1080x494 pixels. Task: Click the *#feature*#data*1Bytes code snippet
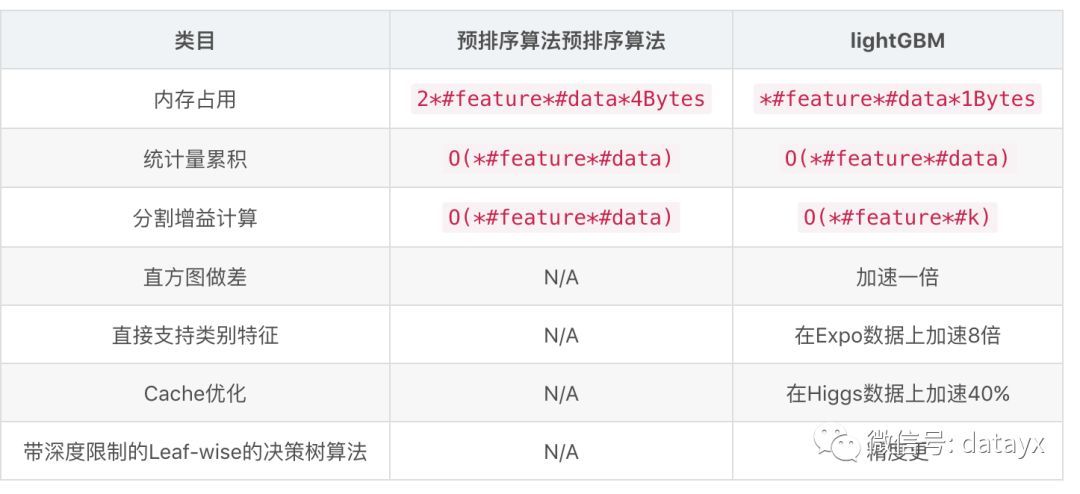pos(897,99)
